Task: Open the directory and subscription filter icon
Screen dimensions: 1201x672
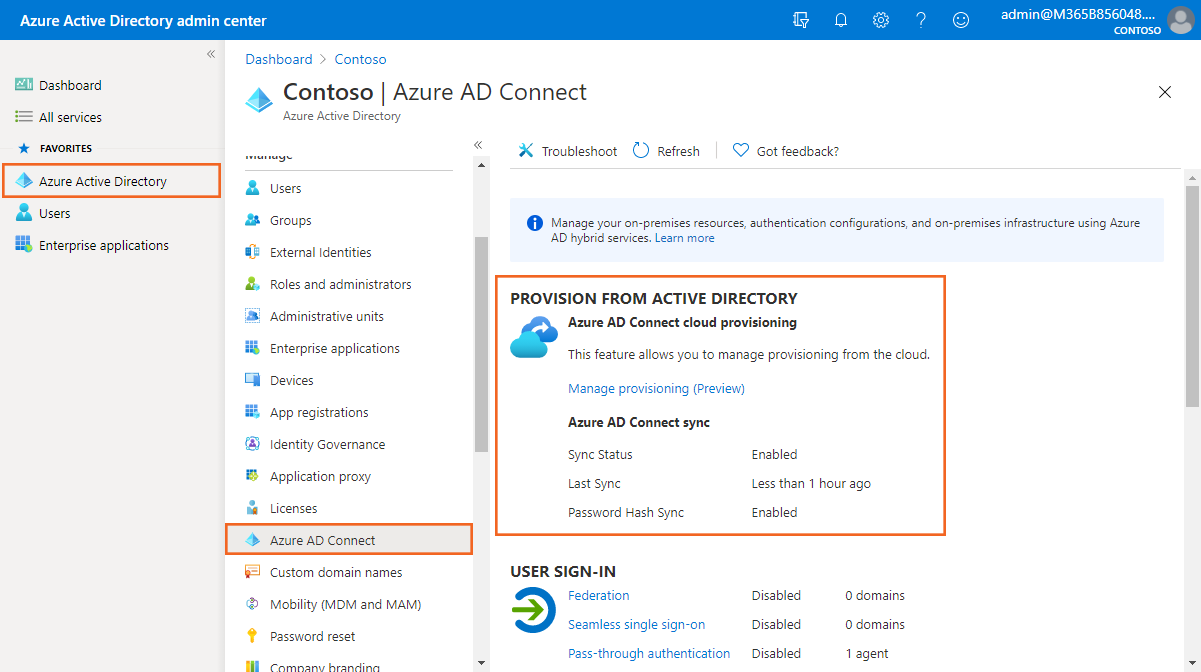Action: coord(801,20)
